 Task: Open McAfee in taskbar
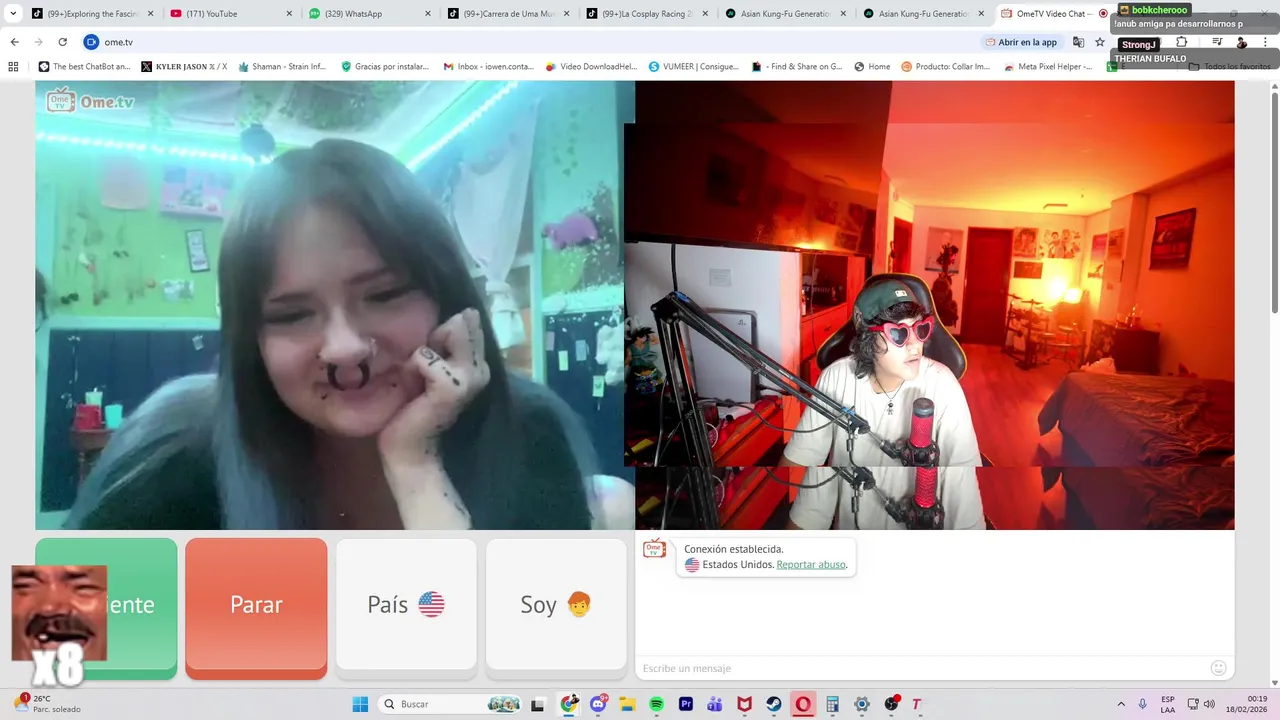tap(744, 704)
